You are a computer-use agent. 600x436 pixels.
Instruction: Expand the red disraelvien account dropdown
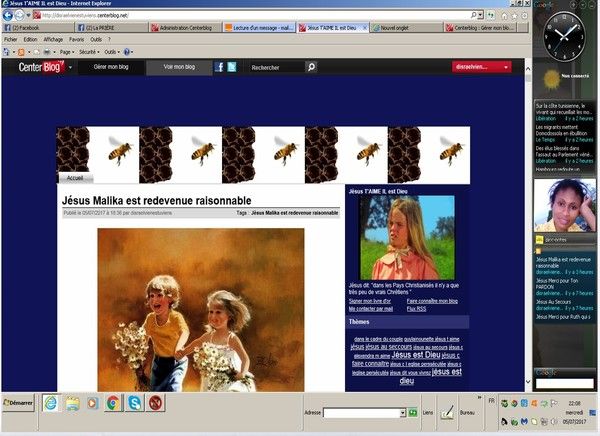pyautogui.click(x=506, y=67)
